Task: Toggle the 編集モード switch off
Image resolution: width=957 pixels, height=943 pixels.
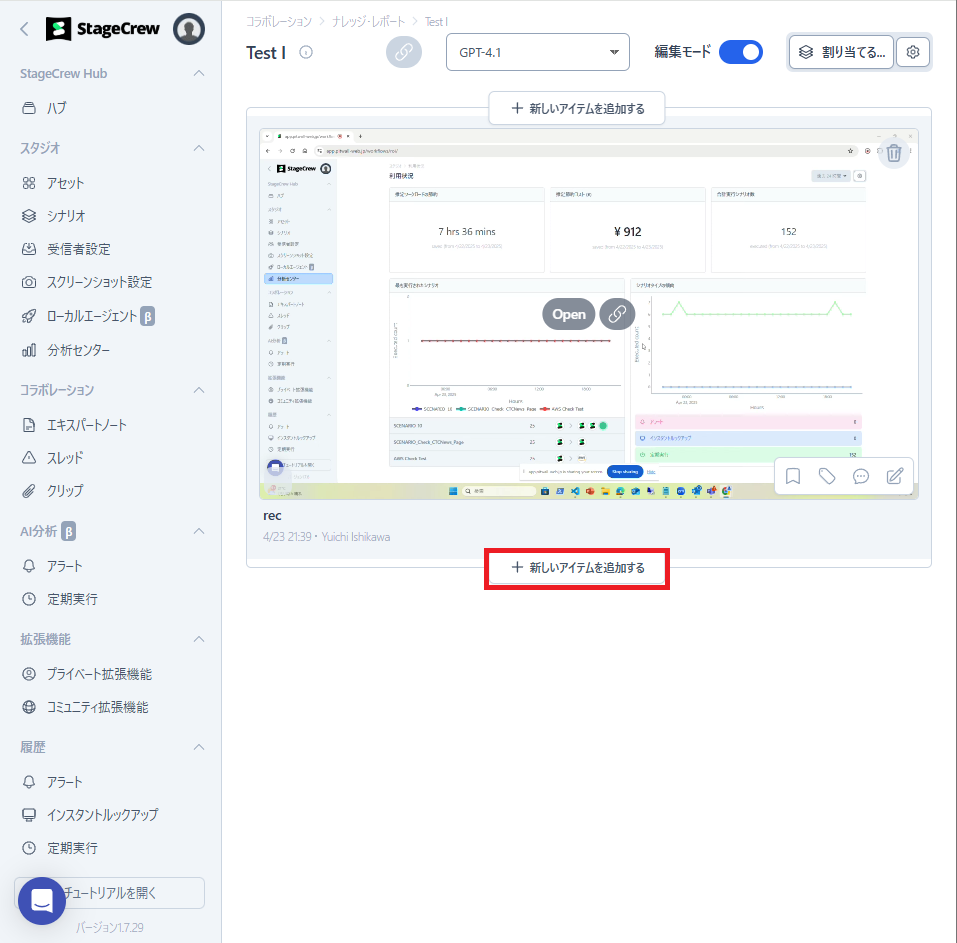Action: [x=740, y=52]
